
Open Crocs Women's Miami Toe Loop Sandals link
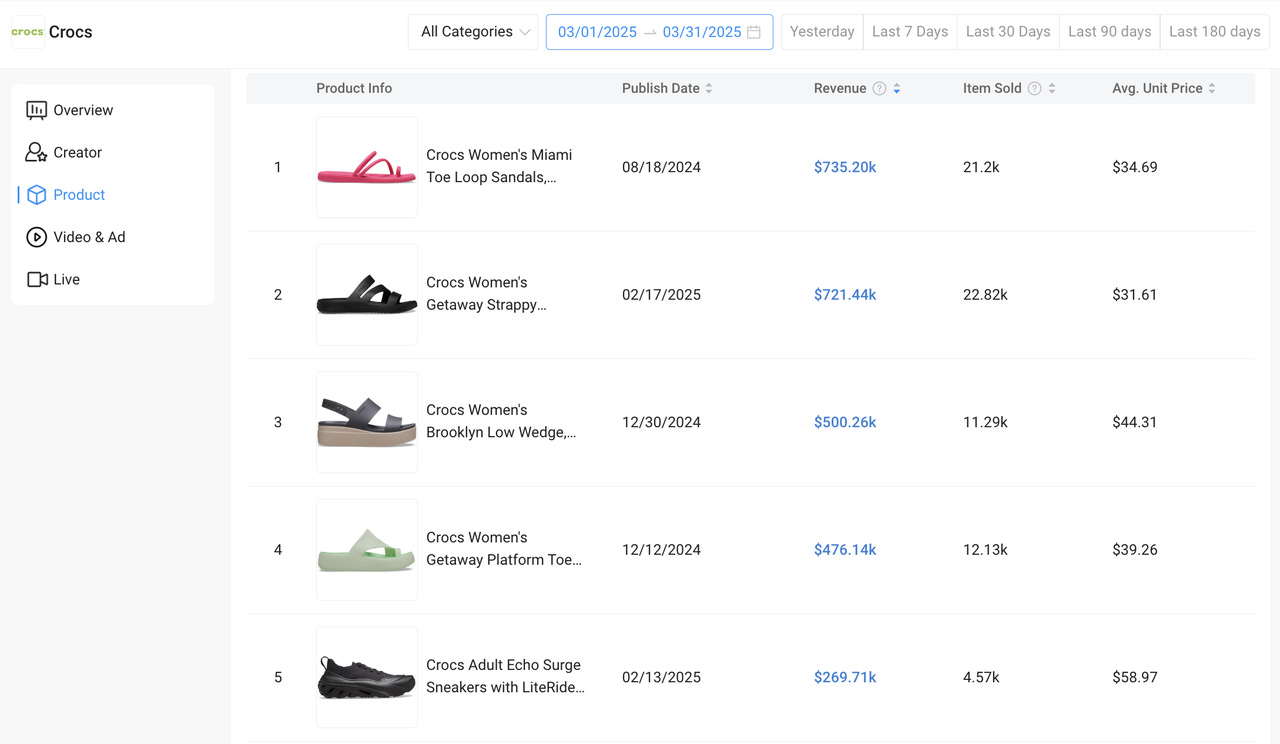(x=499, y=166)
